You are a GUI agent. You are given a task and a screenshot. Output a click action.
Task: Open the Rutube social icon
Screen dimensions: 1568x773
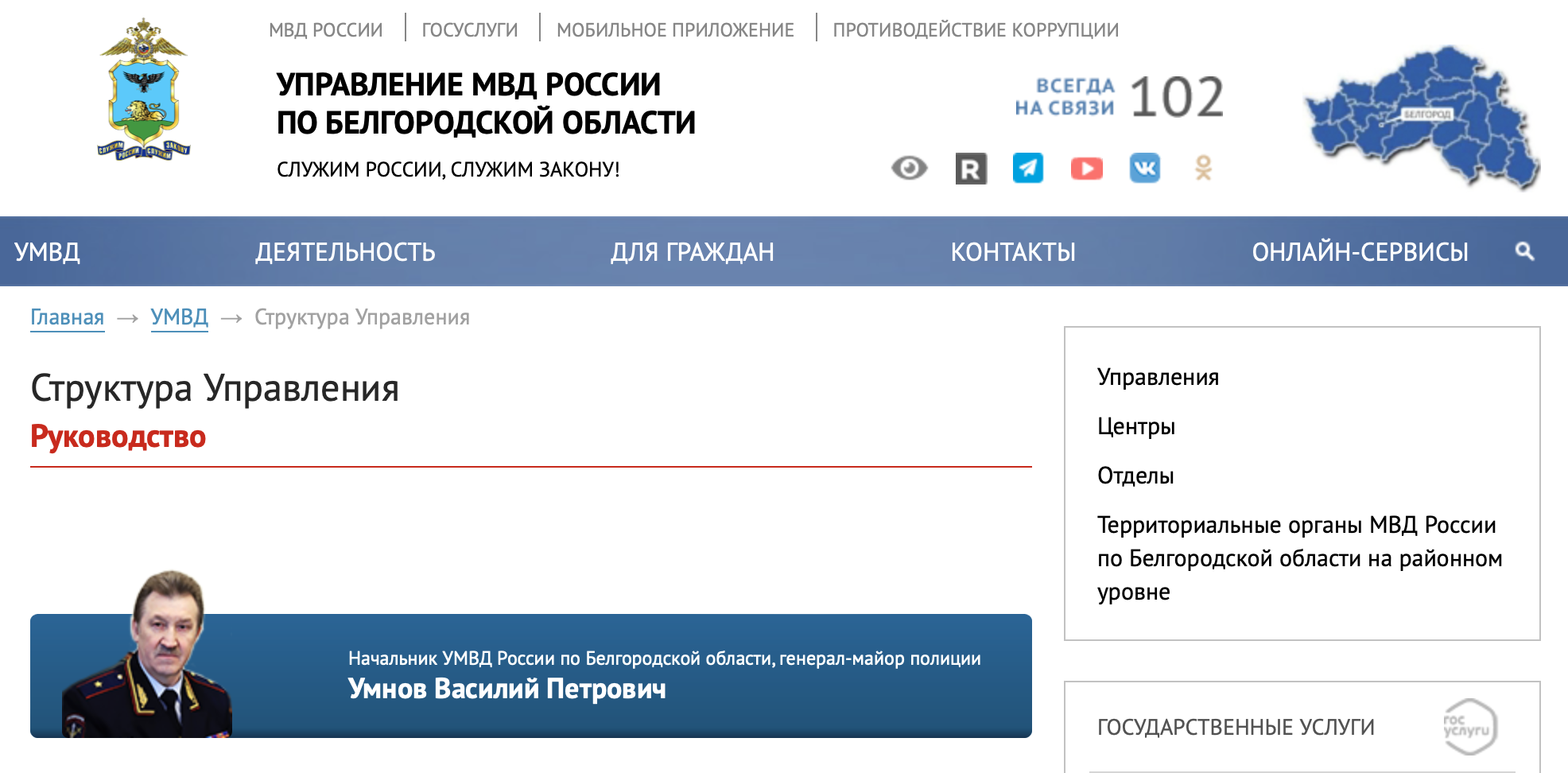click(971, 169)
